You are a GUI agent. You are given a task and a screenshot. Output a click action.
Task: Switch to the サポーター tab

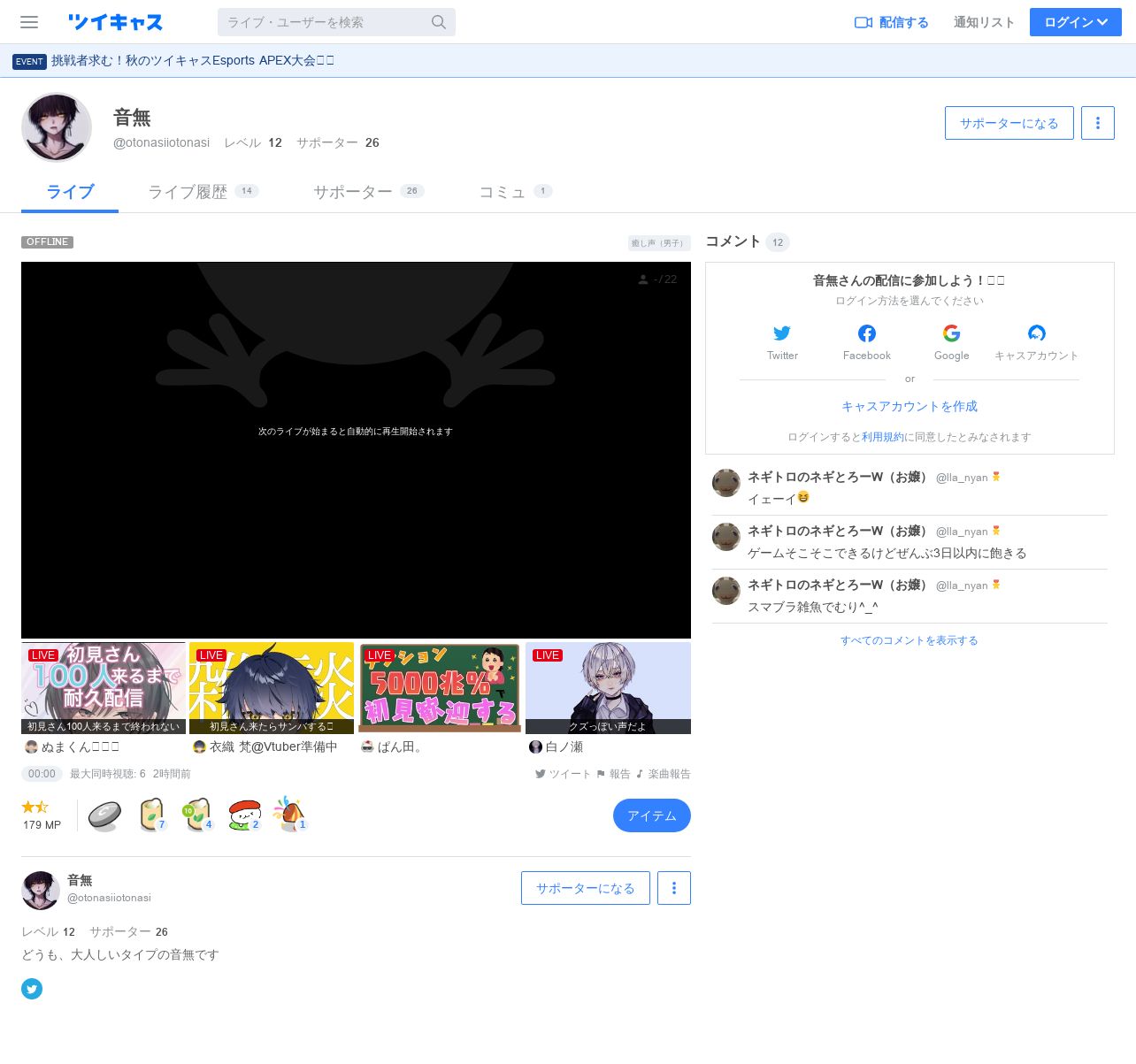368,192
